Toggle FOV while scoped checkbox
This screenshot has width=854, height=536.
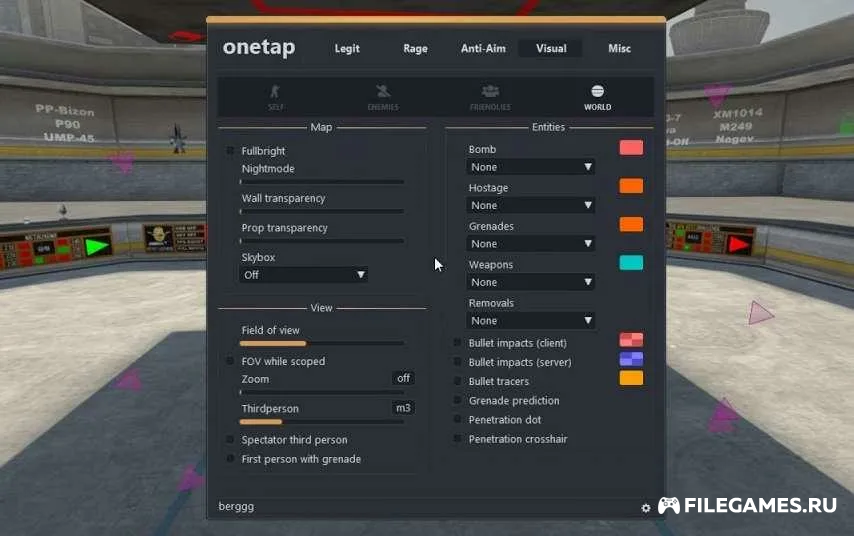point(230,361)
